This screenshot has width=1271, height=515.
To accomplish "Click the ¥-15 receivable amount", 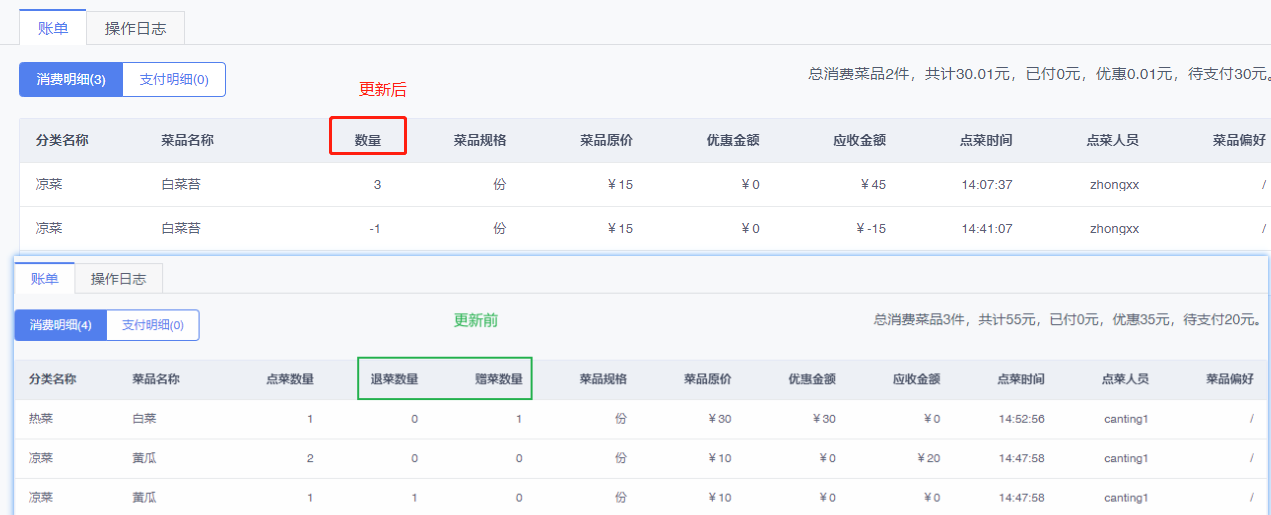I will (x=871, y=229).
